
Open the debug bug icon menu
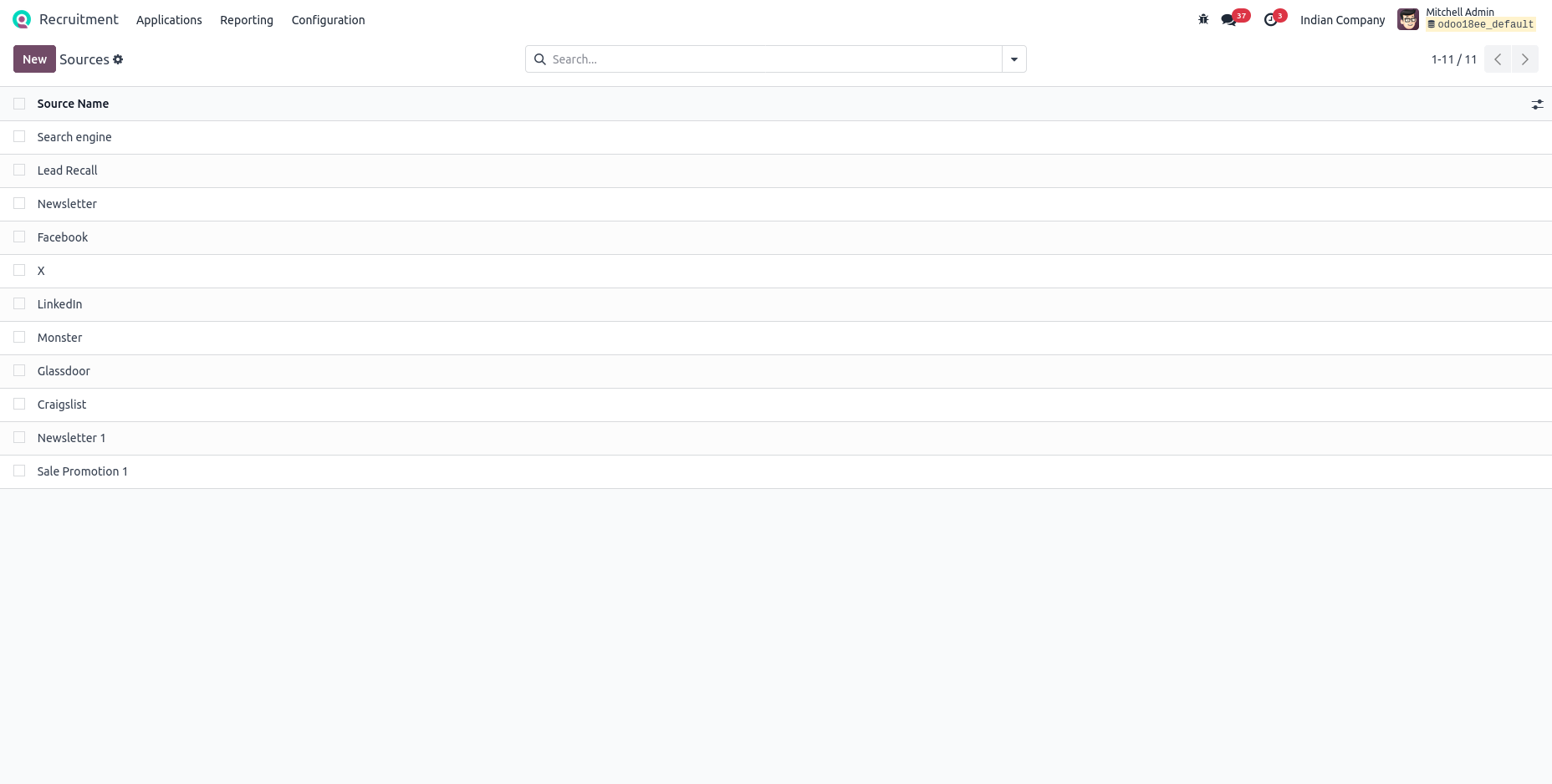point(1203,19)
